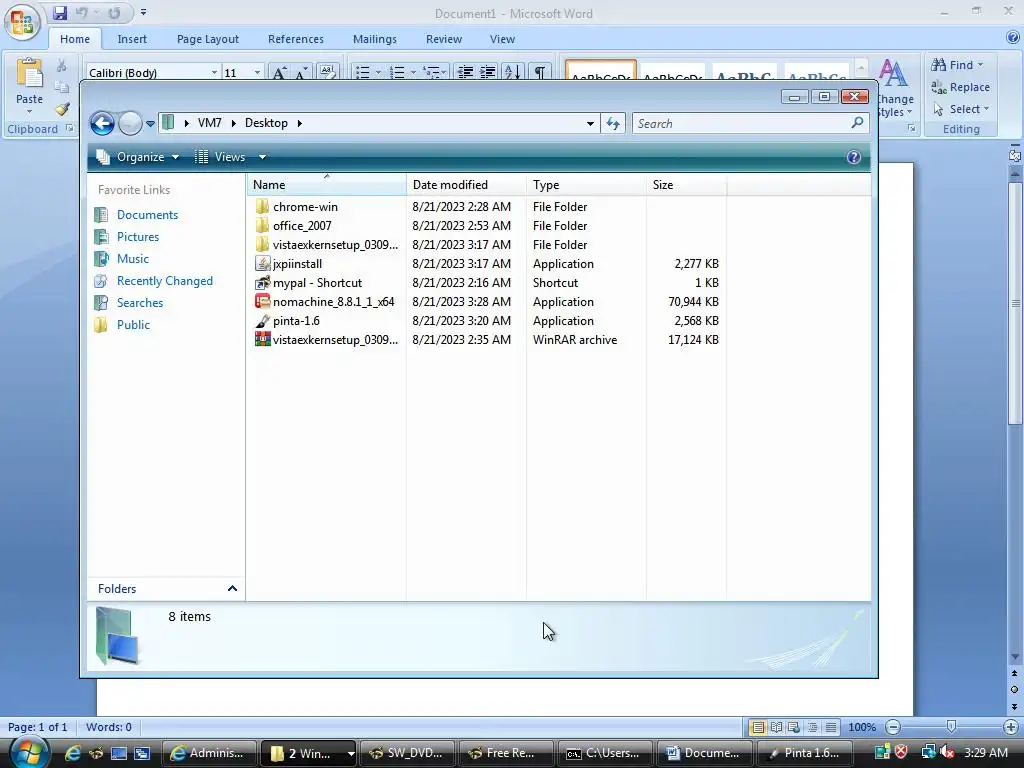Sort files by Size column header
Image resolution: width=1024 pixels, height=768 pixels.
tap(686, 185)
